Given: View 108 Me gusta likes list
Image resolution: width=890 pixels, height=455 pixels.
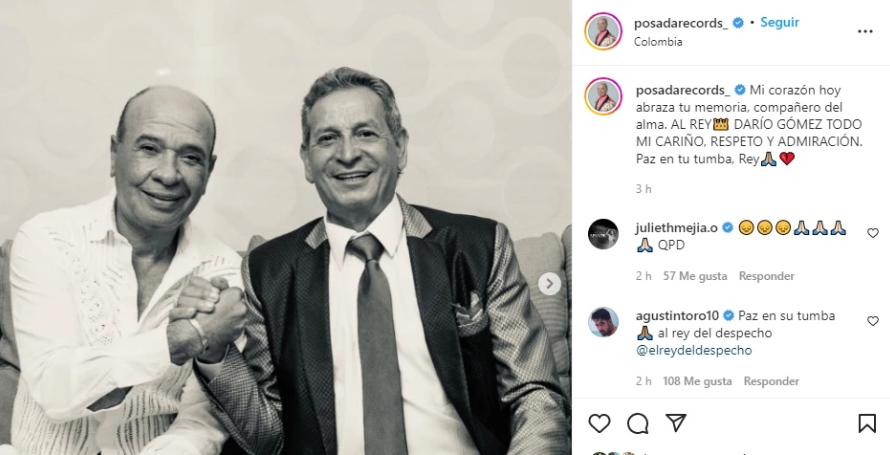Looking at the screenshot, I should tap(697, 381).
